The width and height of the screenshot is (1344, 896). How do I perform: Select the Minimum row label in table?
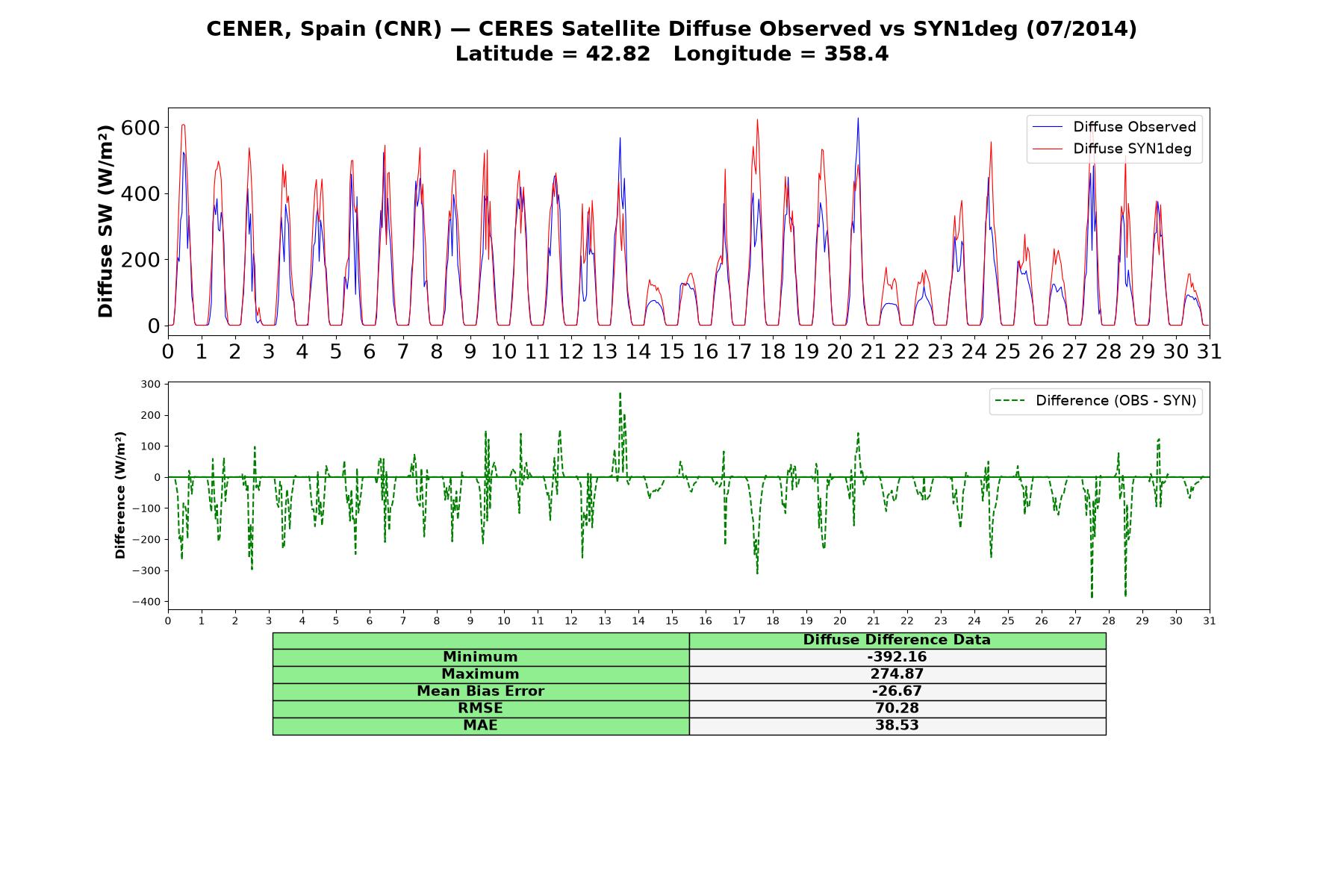pyautogui.click(x=481, y=657)
